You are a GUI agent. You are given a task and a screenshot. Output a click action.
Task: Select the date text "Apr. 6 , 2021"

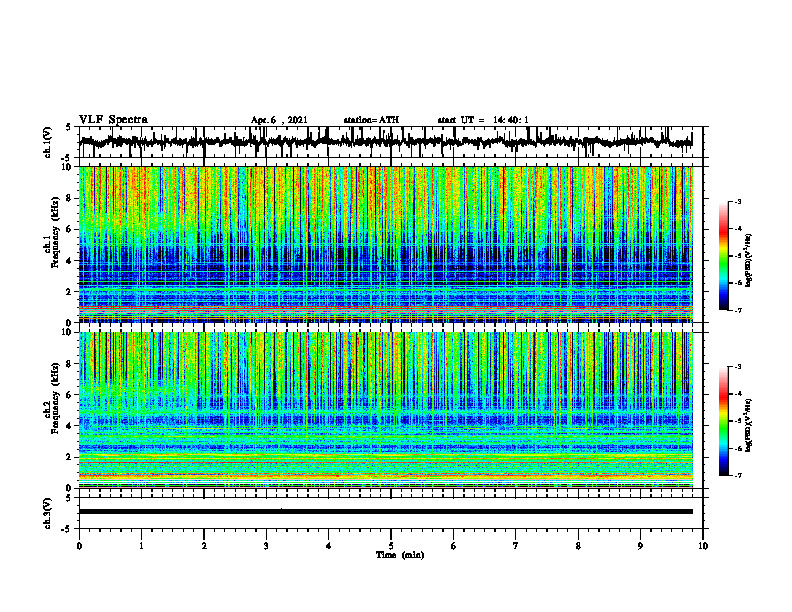tap(279, 120)
